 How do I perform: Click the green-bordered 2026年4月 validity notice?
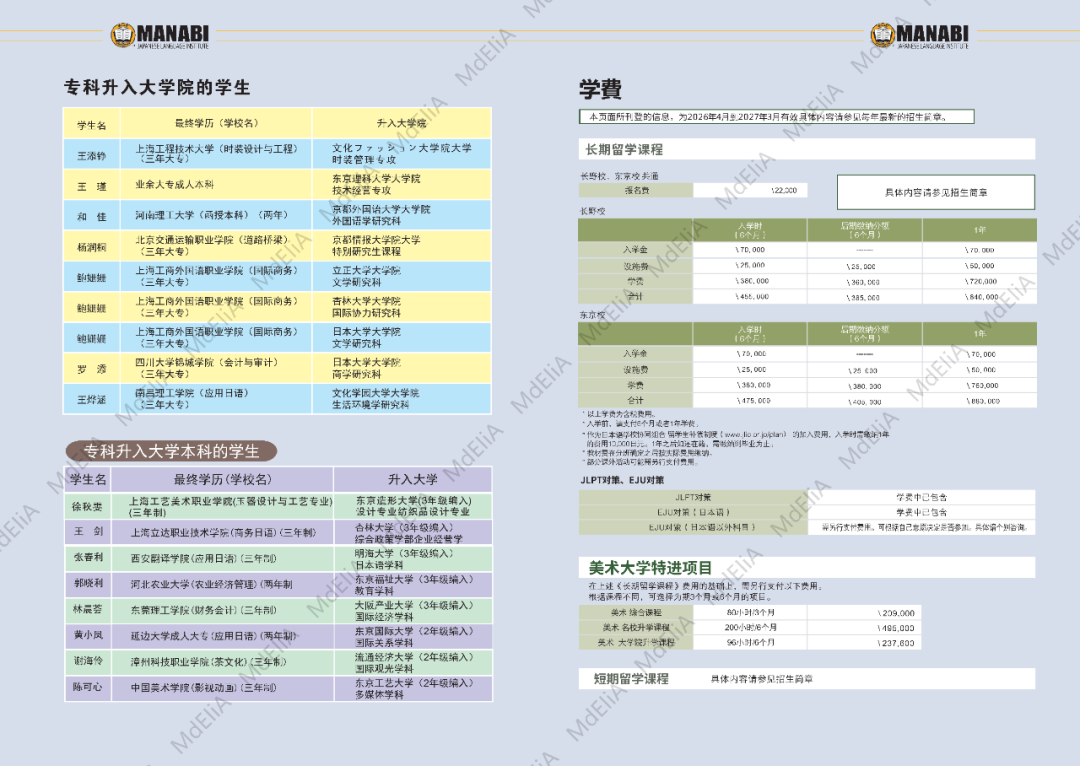776,117
